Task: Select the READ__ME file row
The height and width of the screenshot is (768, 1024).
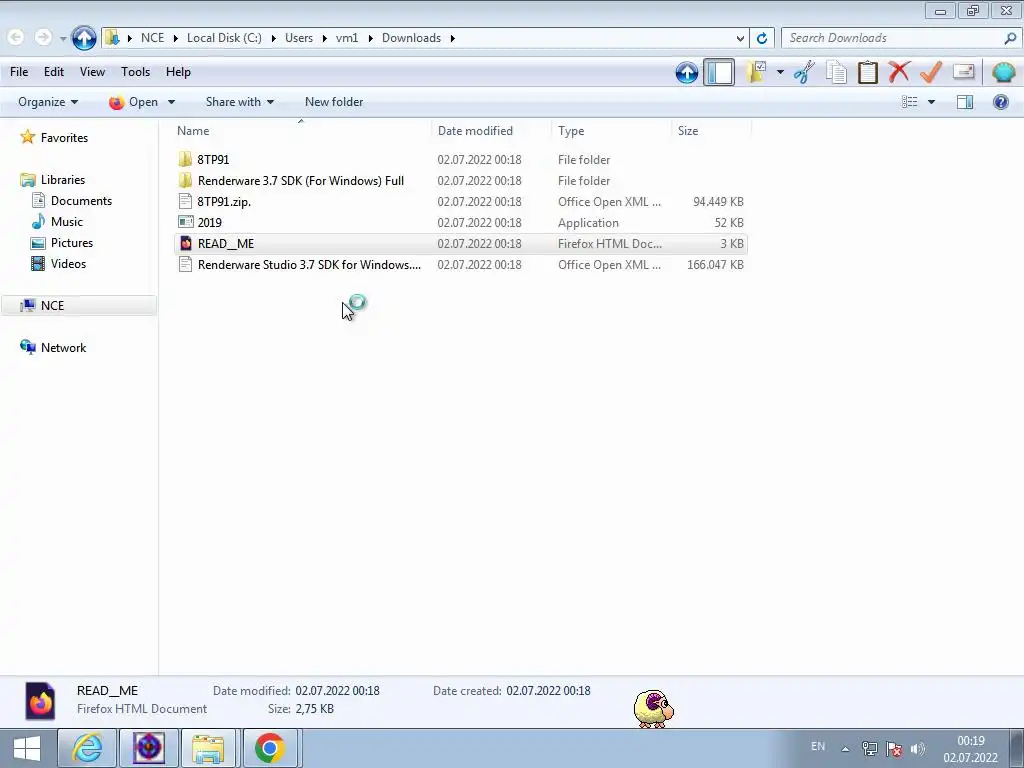Action: 461,244
